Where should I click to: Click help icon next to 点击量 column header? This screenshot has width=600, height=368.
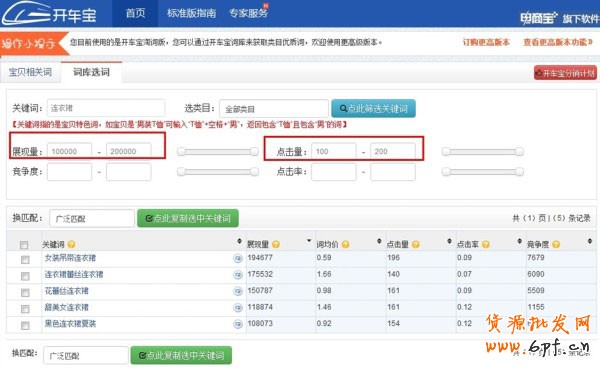click(416, 244)
